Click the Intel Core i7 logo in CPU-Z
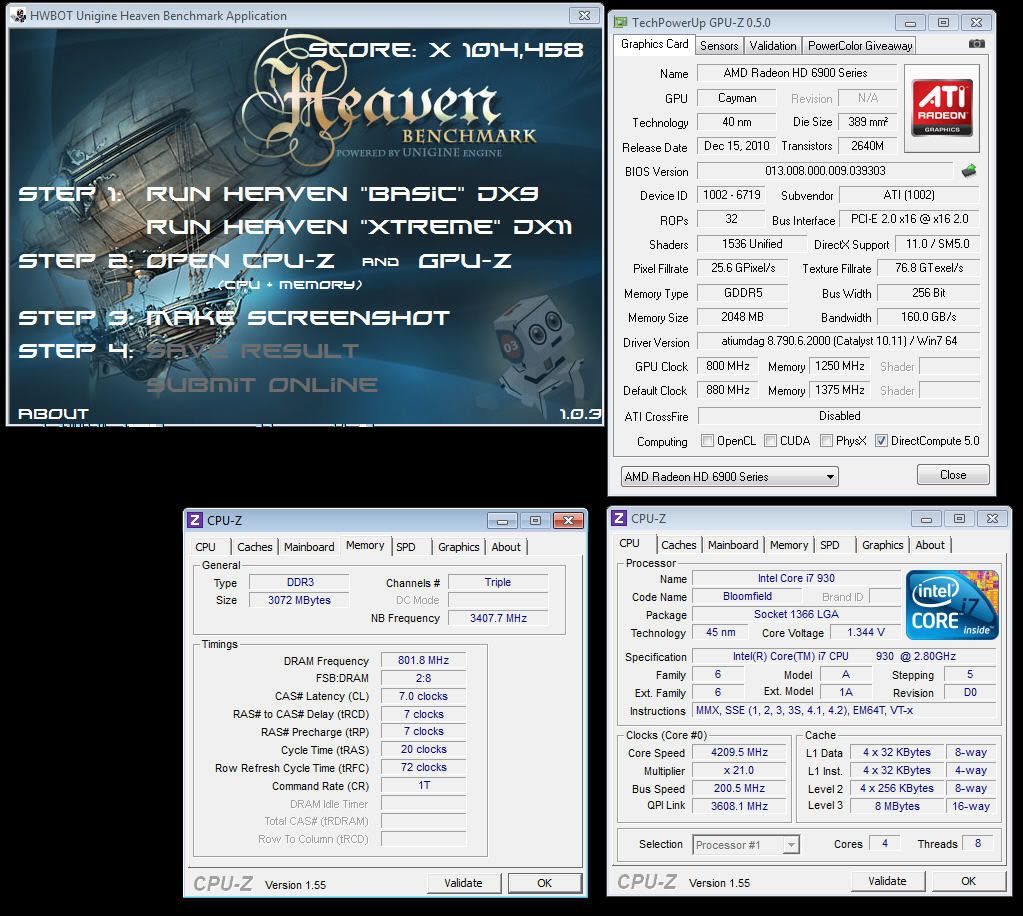This screenshot has height=916, width=1023. click(951, 605)
